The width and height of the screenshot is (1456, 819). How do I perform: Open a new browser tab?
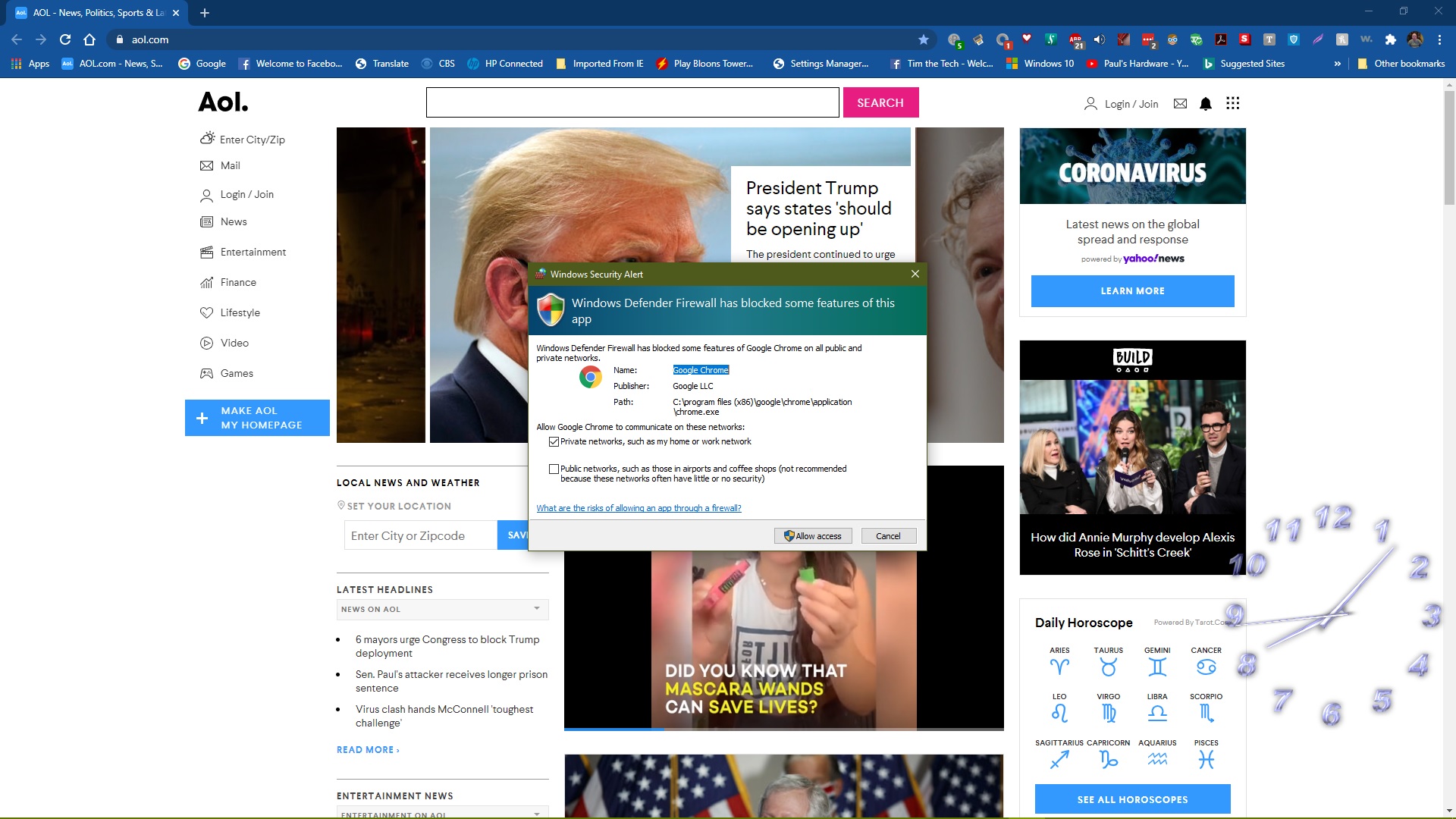point(205,13)
